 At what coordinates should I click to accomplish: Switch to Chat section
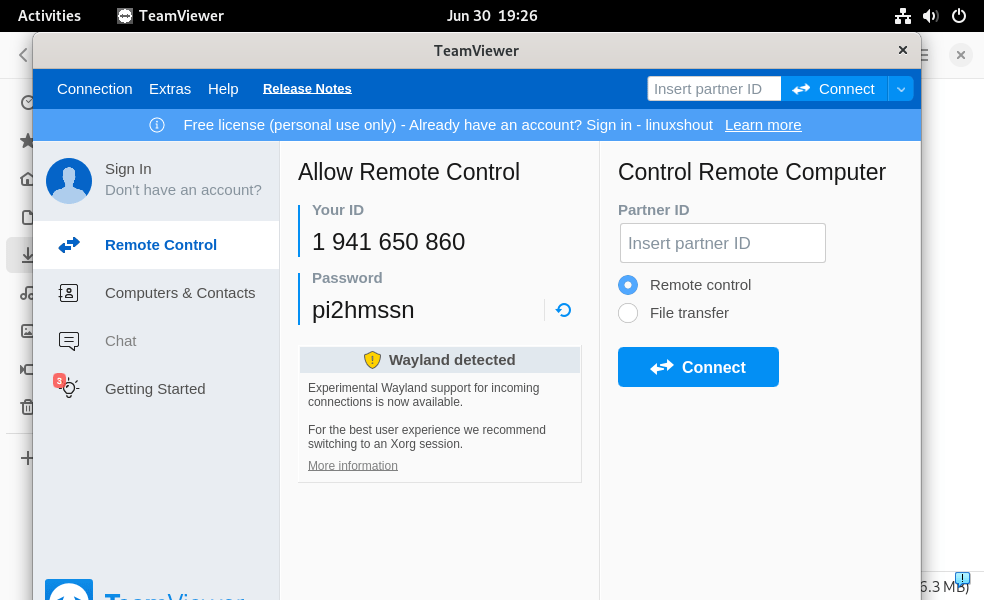[x=156, y=341]
